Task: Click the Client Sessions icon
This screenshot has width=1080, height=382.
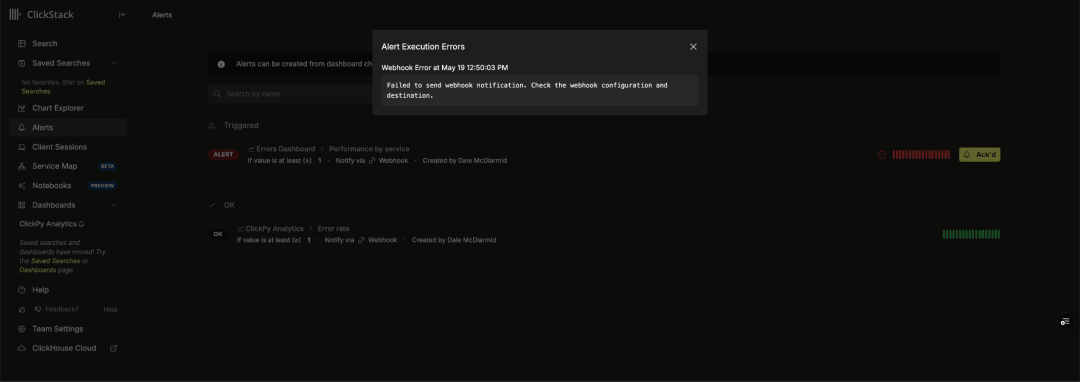Action: click(21, 147)
